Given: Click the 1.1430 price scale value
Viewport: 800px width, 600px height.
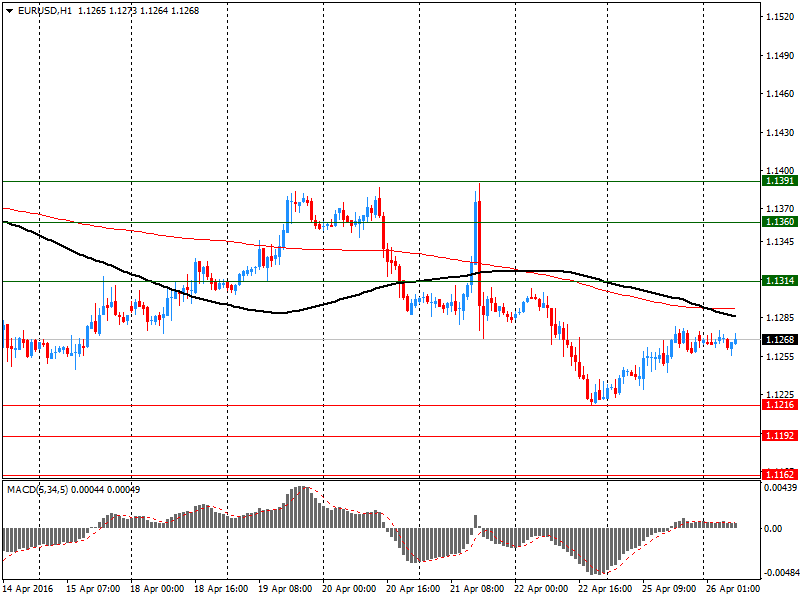Looking at the screenshot, I should (780, 133).
